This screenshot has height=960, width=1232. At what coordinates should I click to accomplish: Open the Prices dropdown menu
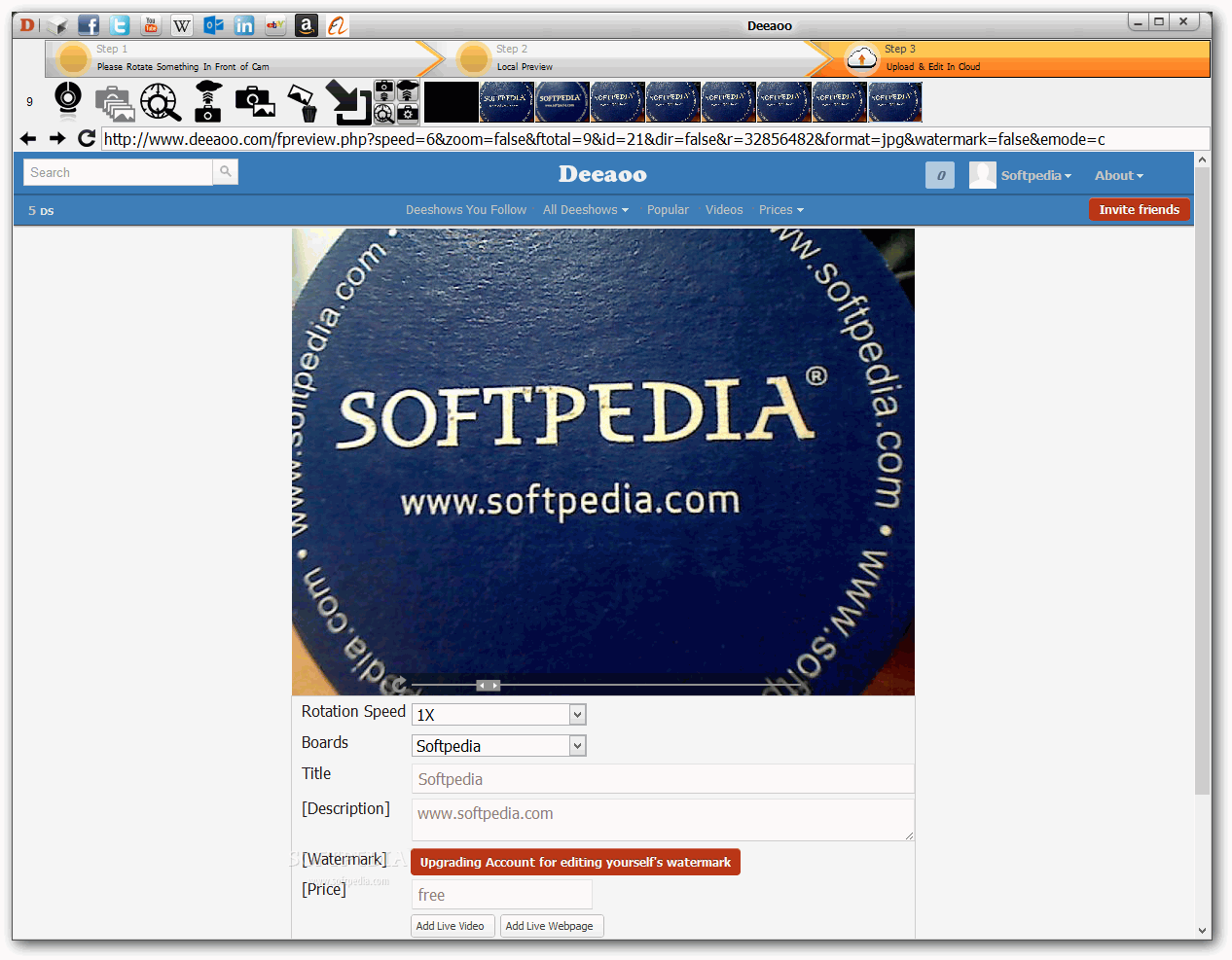[x=781, y=210]
